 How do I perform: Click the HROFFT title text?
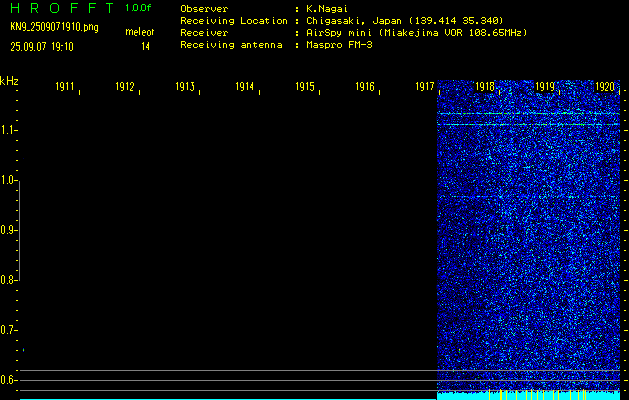click(62, 8)
